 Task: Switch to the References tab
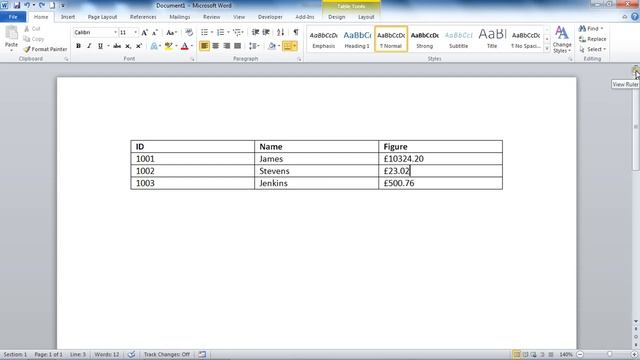143,17
